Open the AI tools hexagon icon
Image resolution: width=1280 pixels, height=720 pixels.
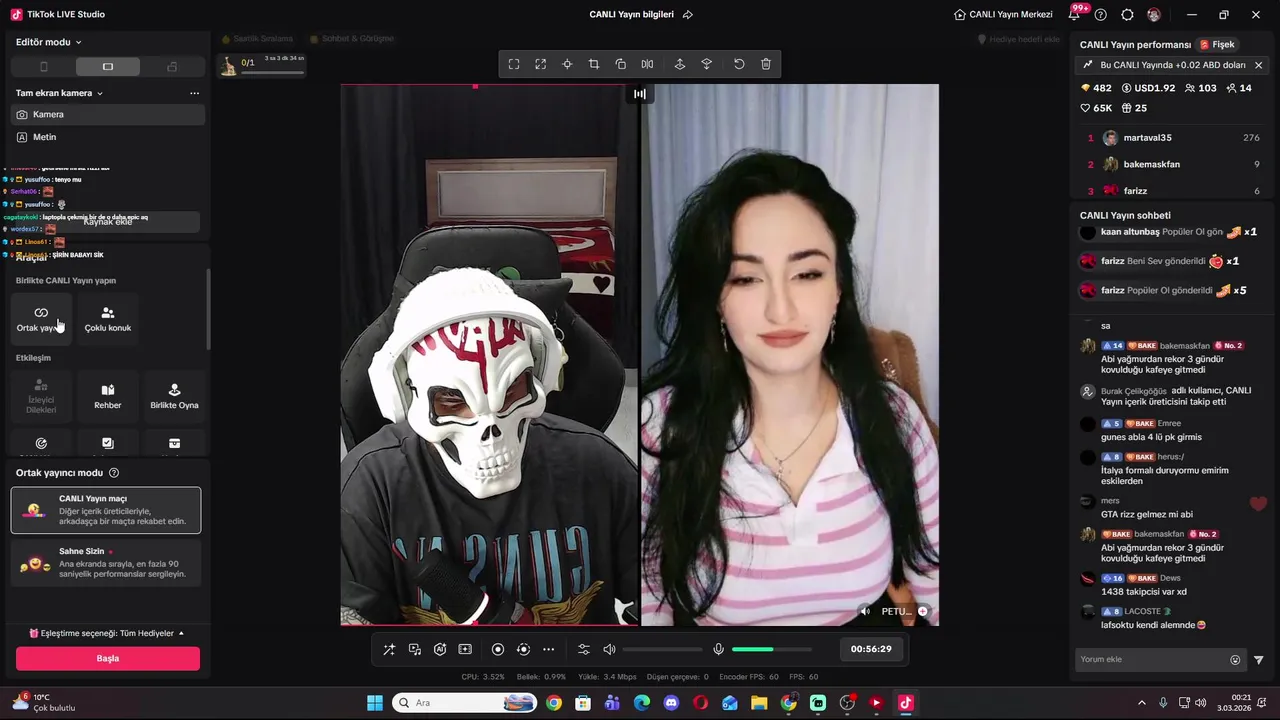440,649
